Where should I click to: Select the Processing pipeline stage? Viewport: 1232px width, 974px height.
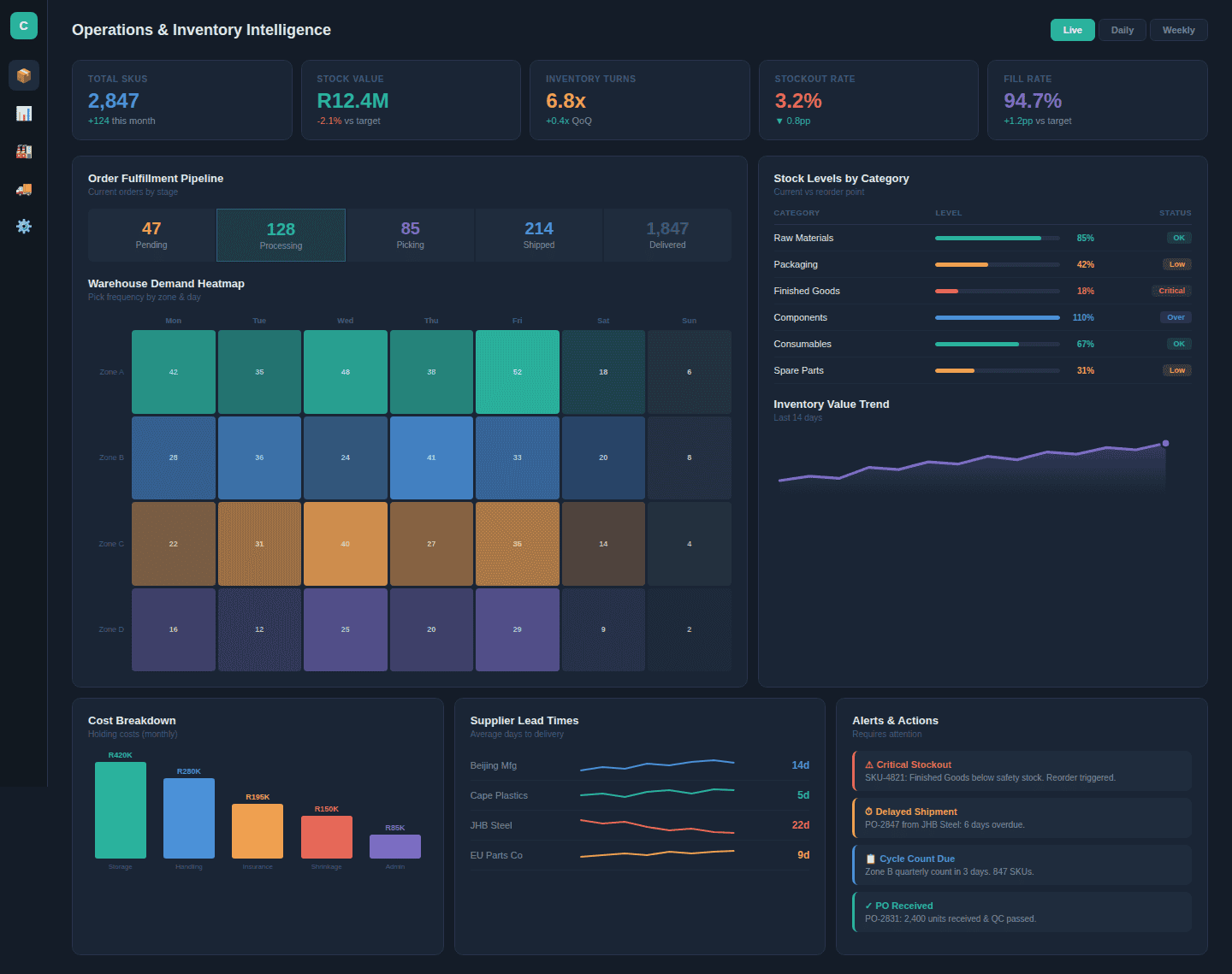tap(281, 235)
